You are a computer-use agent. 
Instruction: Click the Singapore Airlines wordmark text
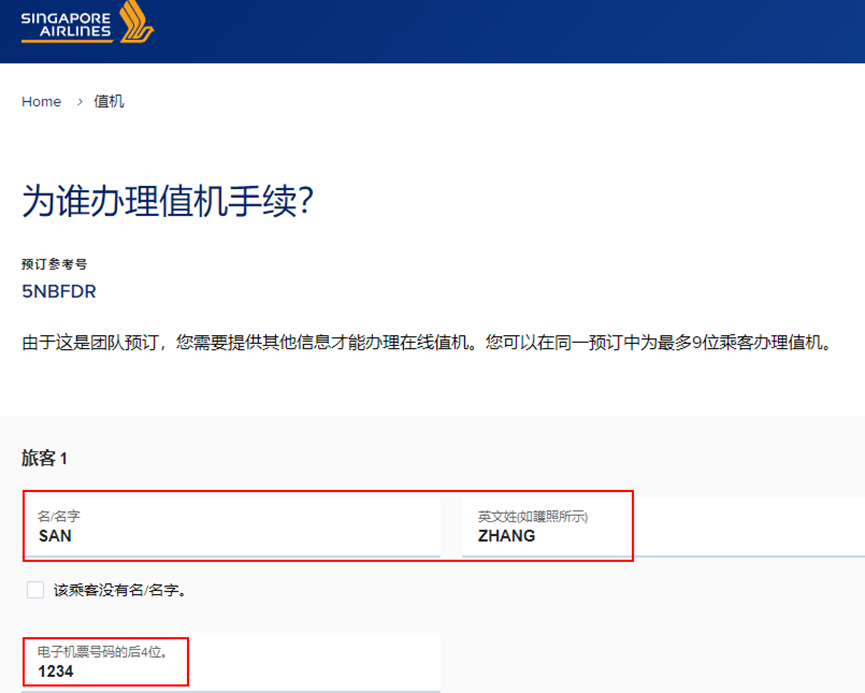click(x=66, y=23)
